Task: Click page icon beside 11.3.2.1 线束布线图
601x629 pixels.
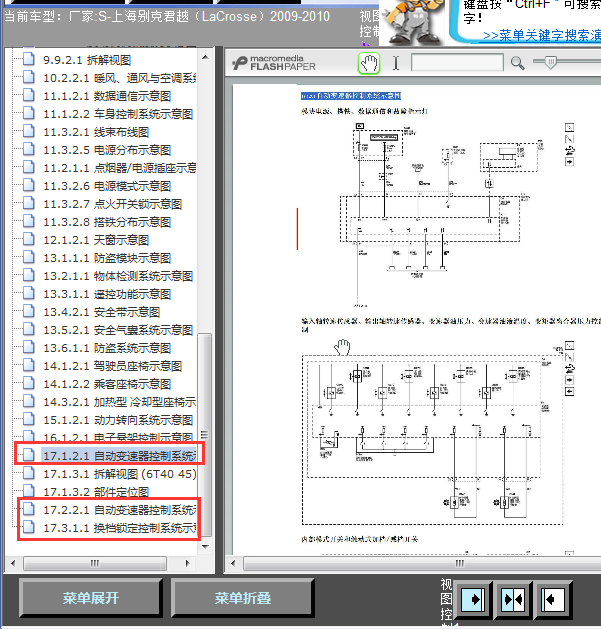Action: (x=28, y=131)
